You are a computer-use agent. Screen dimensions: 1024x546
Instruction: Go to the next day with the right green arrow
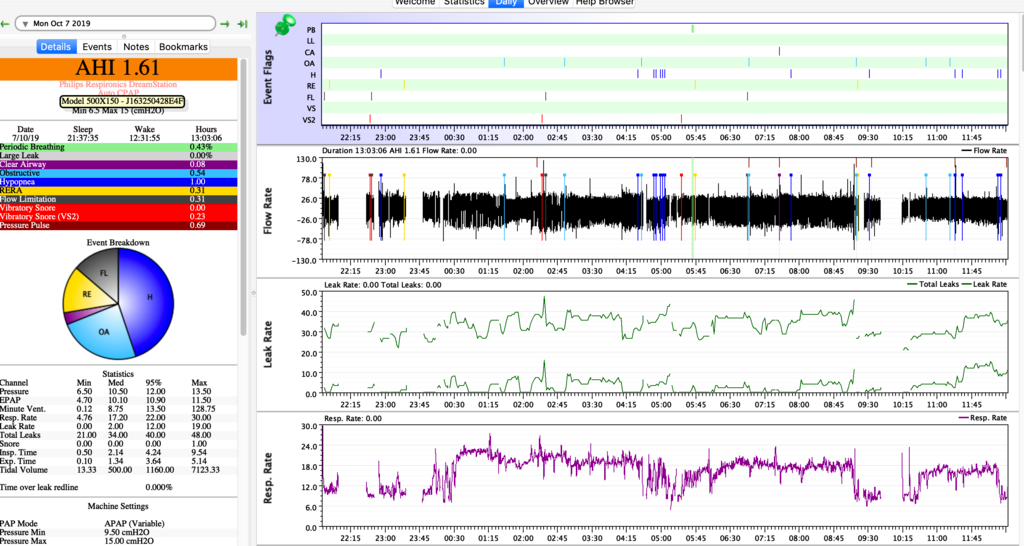(225, 24)
